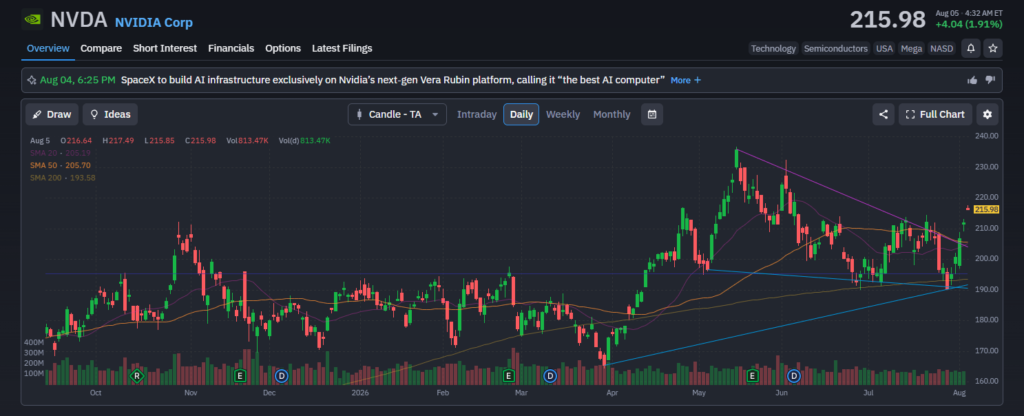This screenshot has width=1024, height=416.
Task: Open the Compare tab
Action: coord(101,48)
